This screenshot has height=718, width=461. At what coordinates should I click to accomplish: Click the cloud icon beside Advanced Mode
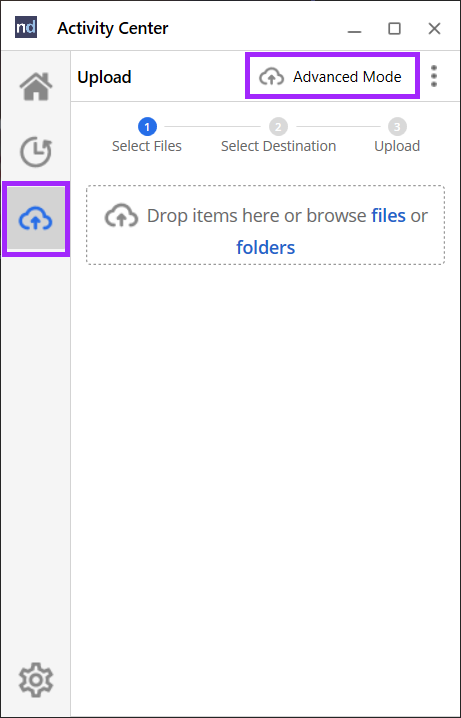271,76
